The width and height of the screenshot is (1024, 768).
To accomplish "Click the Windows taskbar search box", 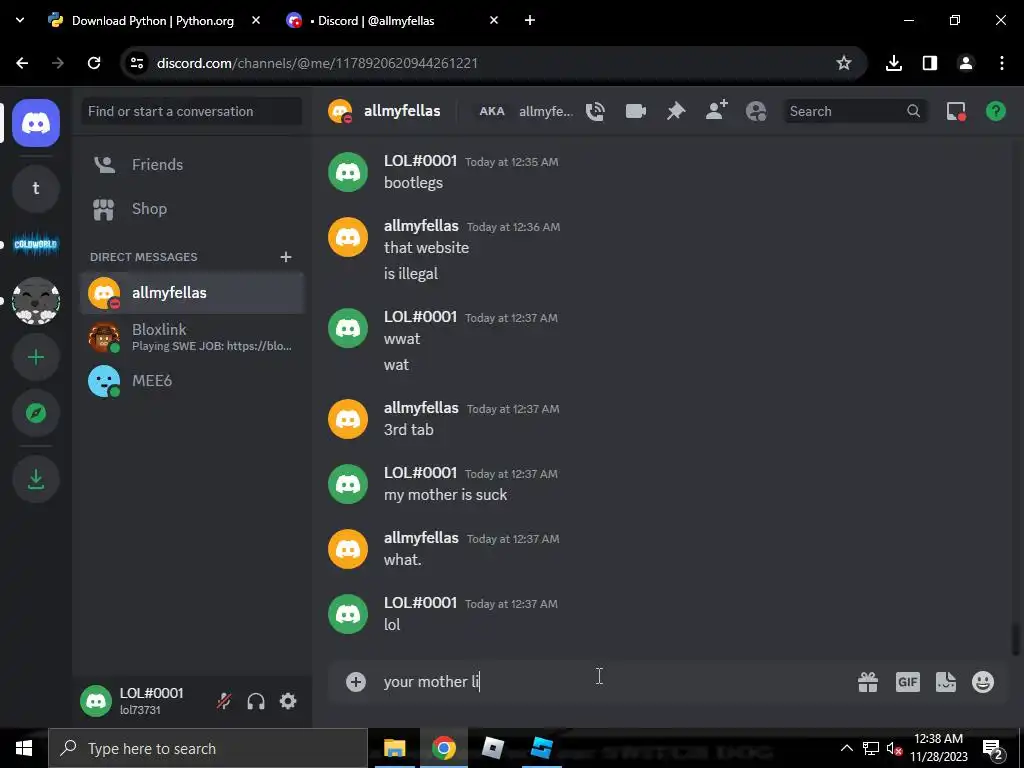I will pyautogui.click(x=208, y=748).
